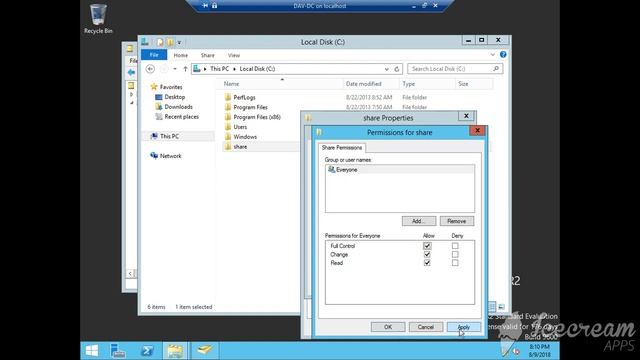Switch to large icons view in status bar

click(x=502, y=307)
